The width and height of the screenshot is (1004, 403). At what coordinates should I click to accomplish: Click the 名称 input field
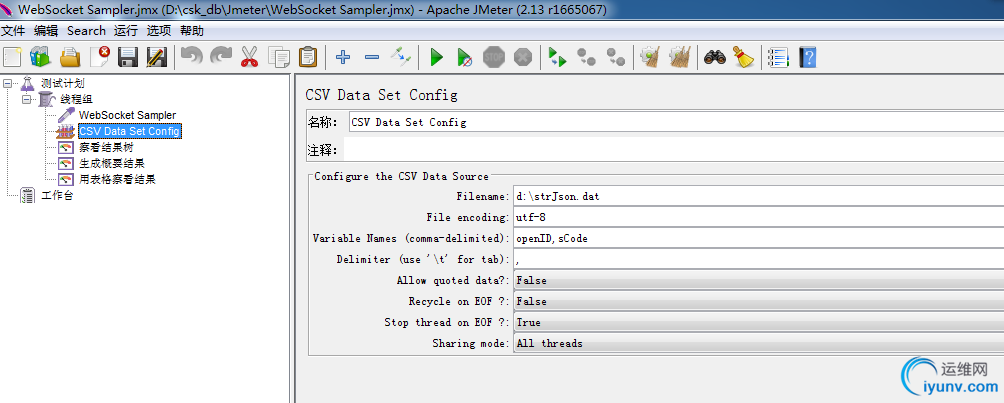(676, 122)
